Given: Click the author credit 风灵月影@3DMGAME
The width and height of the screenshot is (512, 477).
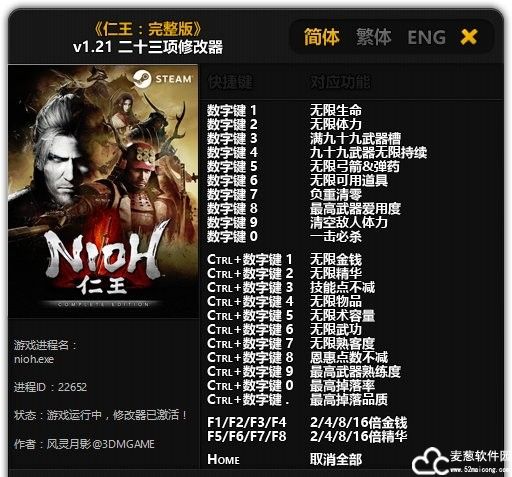Looking at the screenshot, I should [x=100, y=444].
